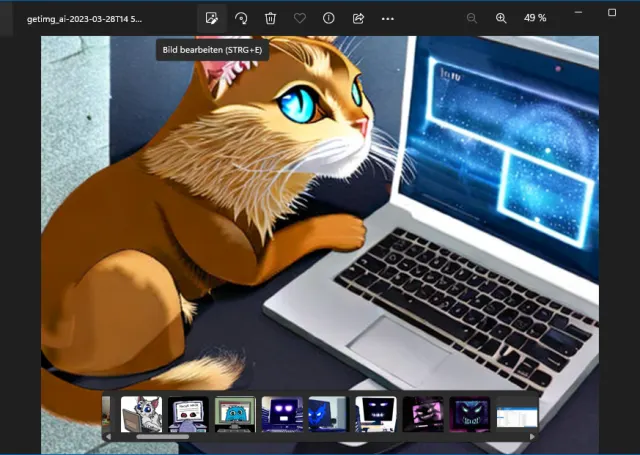Image resolution: width=640 pixels, height=455 pixels.
Task: Click the filmstrip scroll left arrow
Action: point(108,437)
